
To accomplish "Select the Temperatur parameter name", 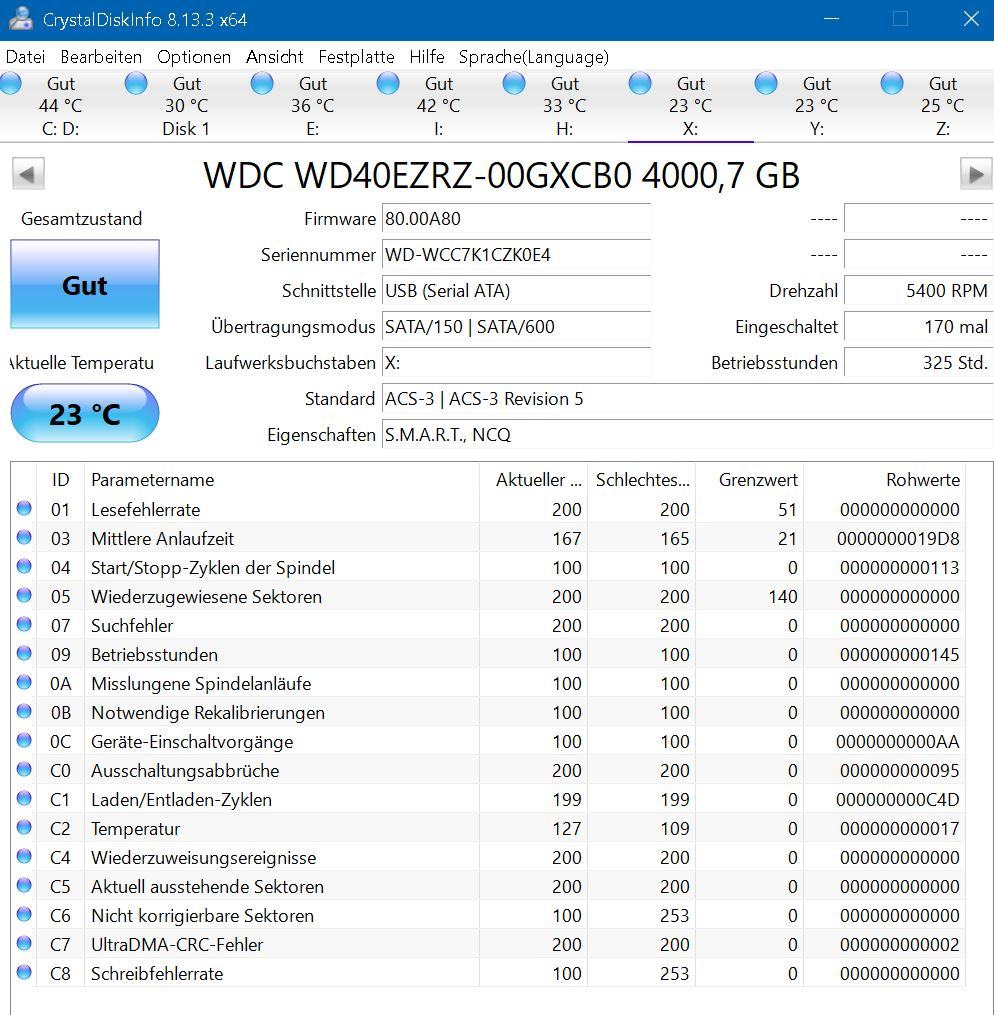I will [x=135, y=829].
